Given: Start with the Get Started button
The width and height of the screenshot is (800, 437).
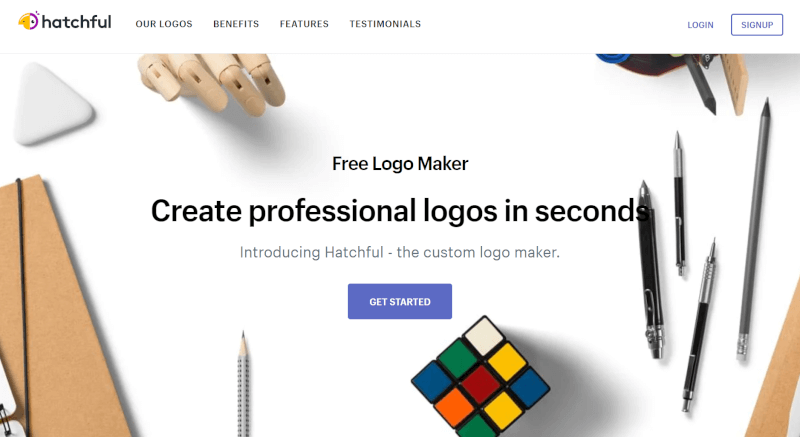Looking at the screenshot, I should pos(400,301).
